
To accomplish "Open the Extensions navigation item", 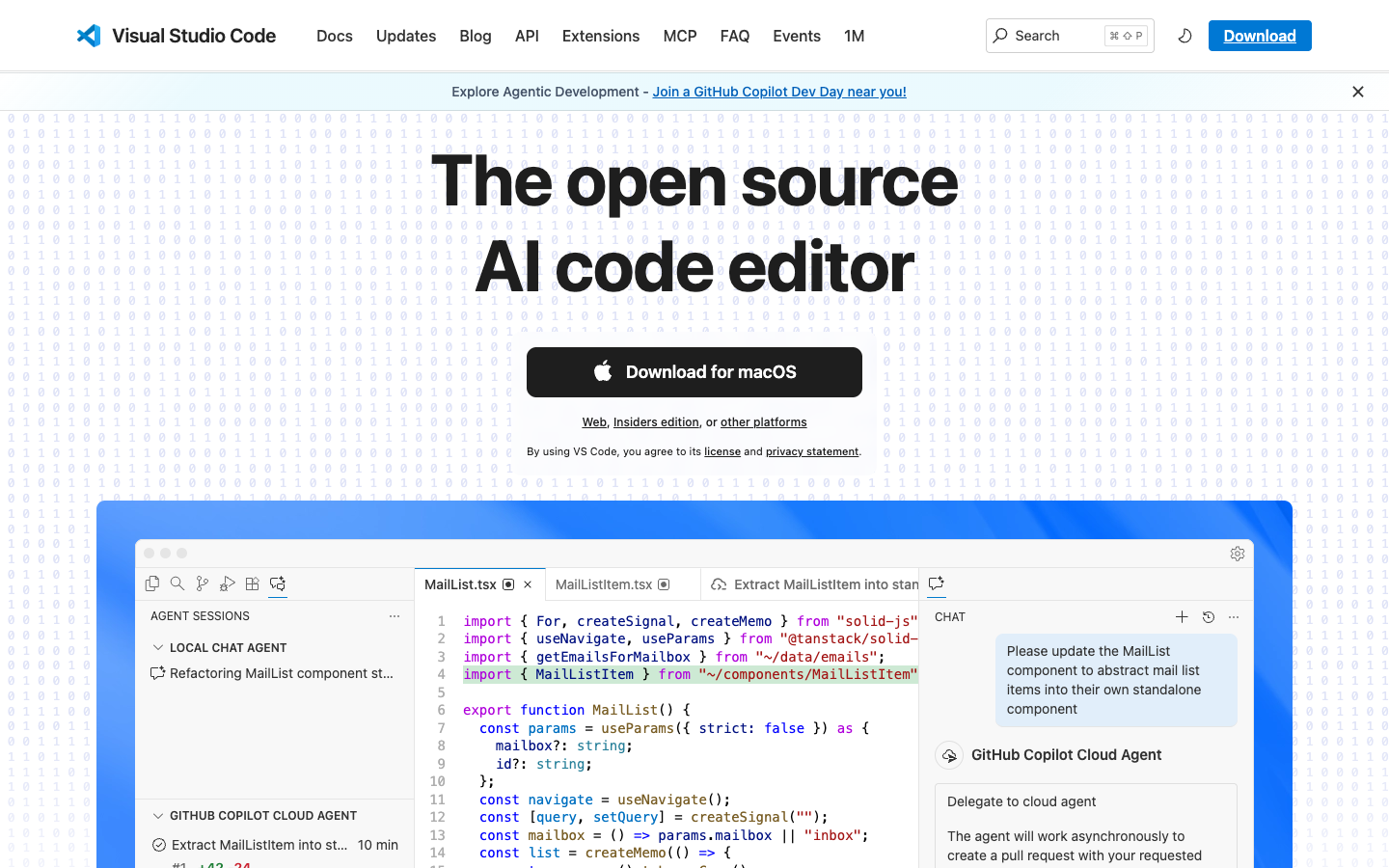I will 601,36.
